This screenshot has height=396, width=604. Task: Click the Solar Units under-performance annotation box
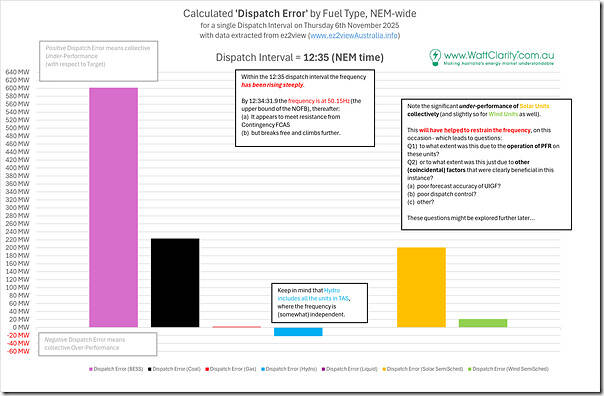[486, 164]
